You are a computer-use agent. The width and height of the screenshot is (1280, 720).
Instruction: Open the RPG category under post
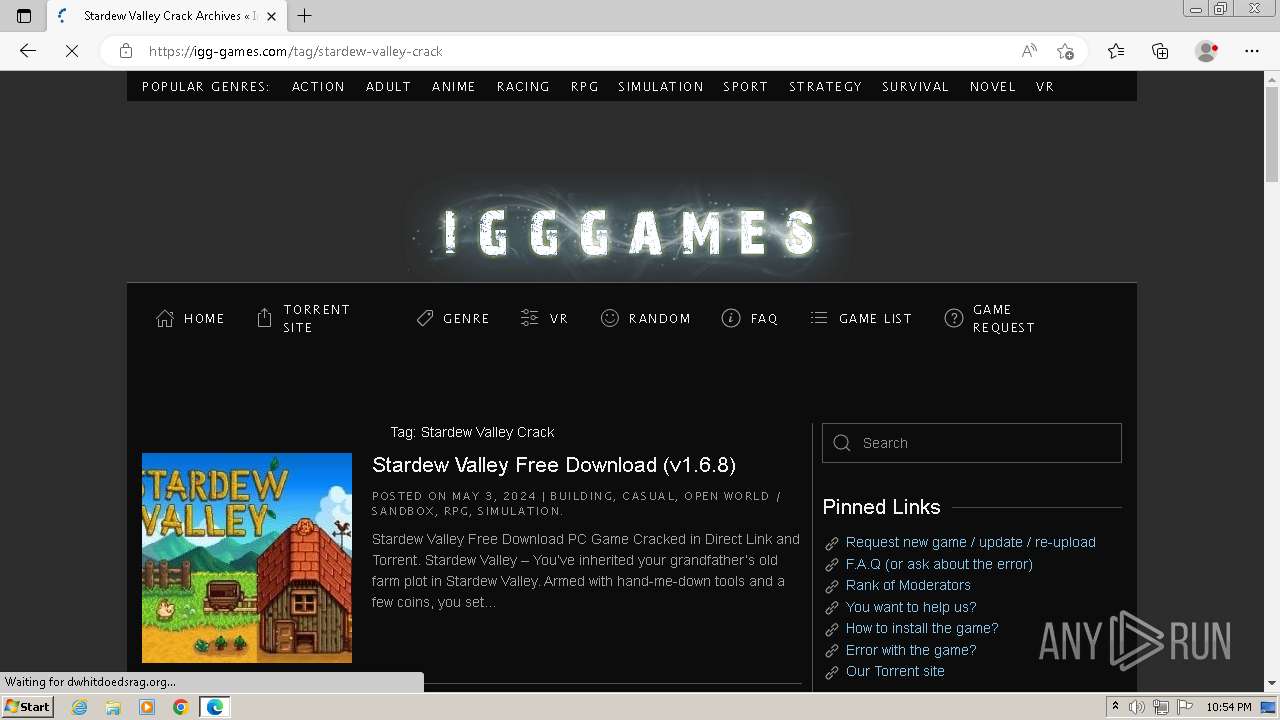coord(456,511)
